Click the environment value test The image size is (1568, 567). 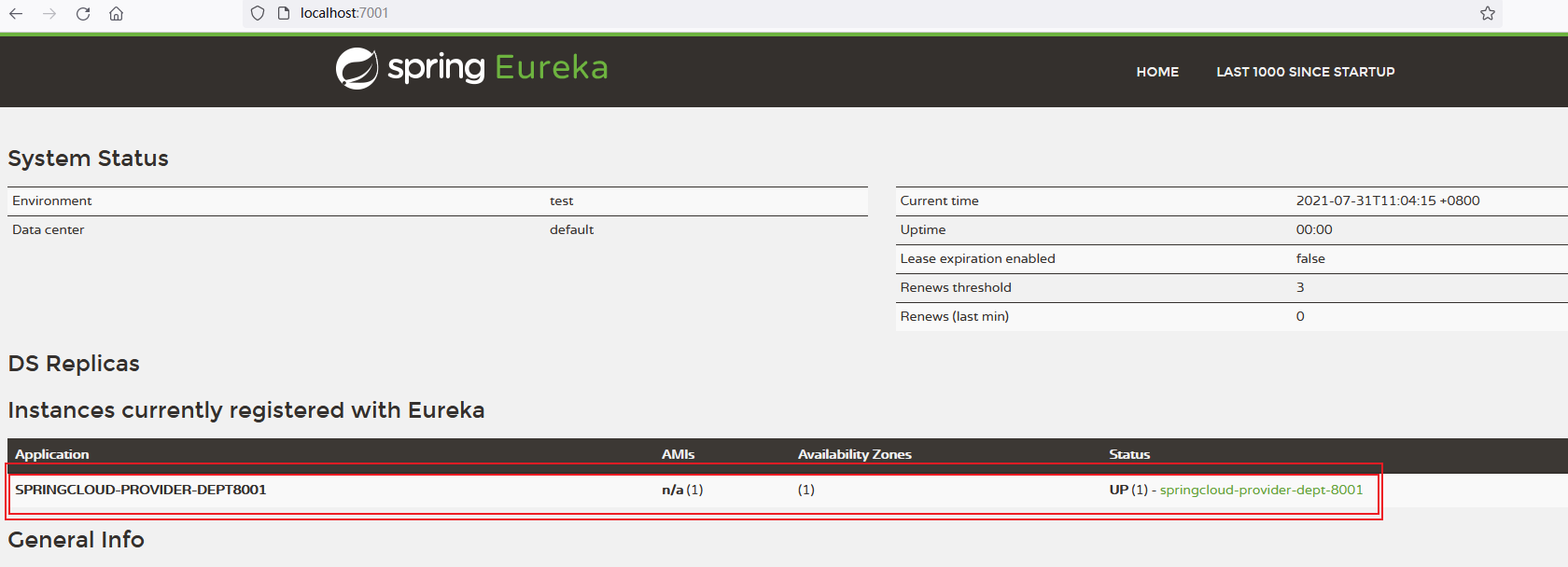coord(562,201)
